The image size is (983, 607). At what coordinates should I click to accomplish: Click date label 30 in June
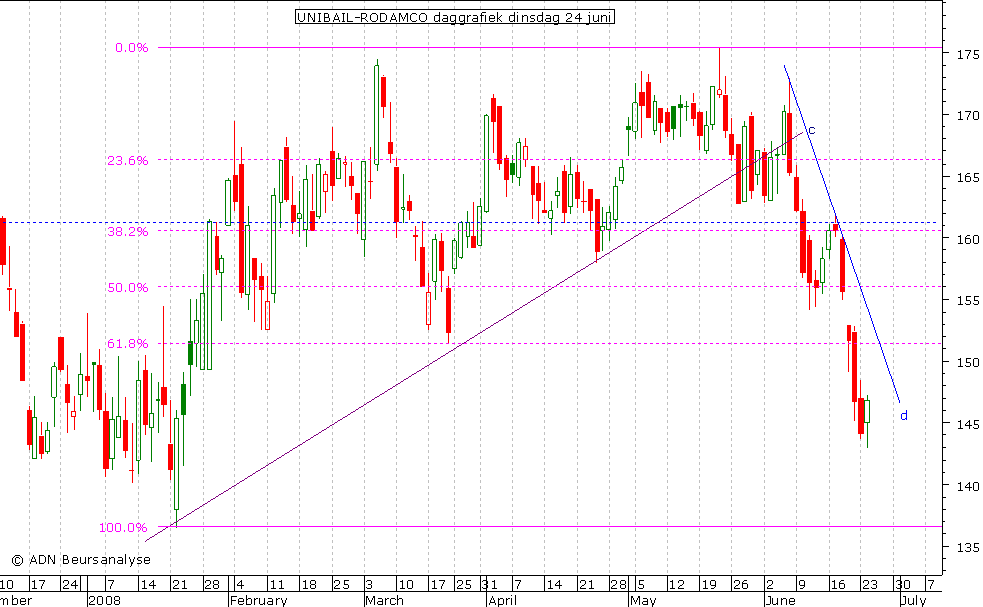point(903,585)
